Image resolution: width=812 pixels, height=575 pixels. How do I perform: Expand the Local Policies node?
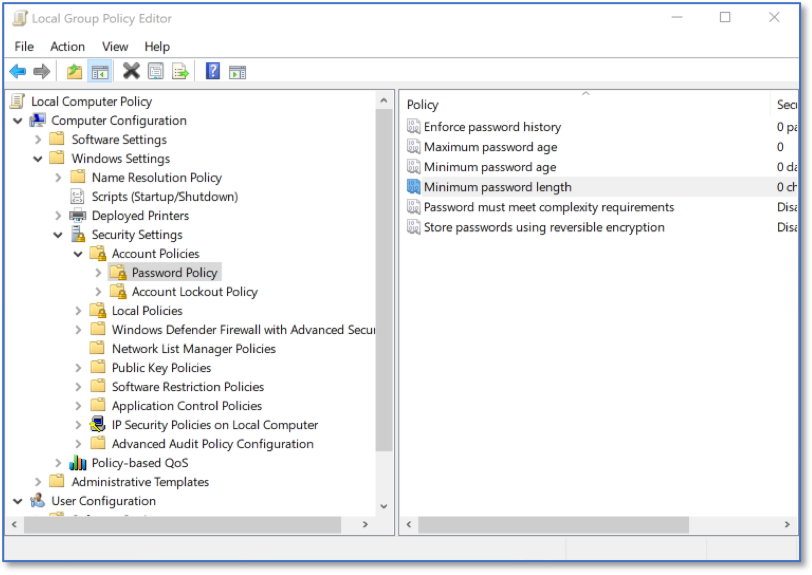(x=78, y=311)
